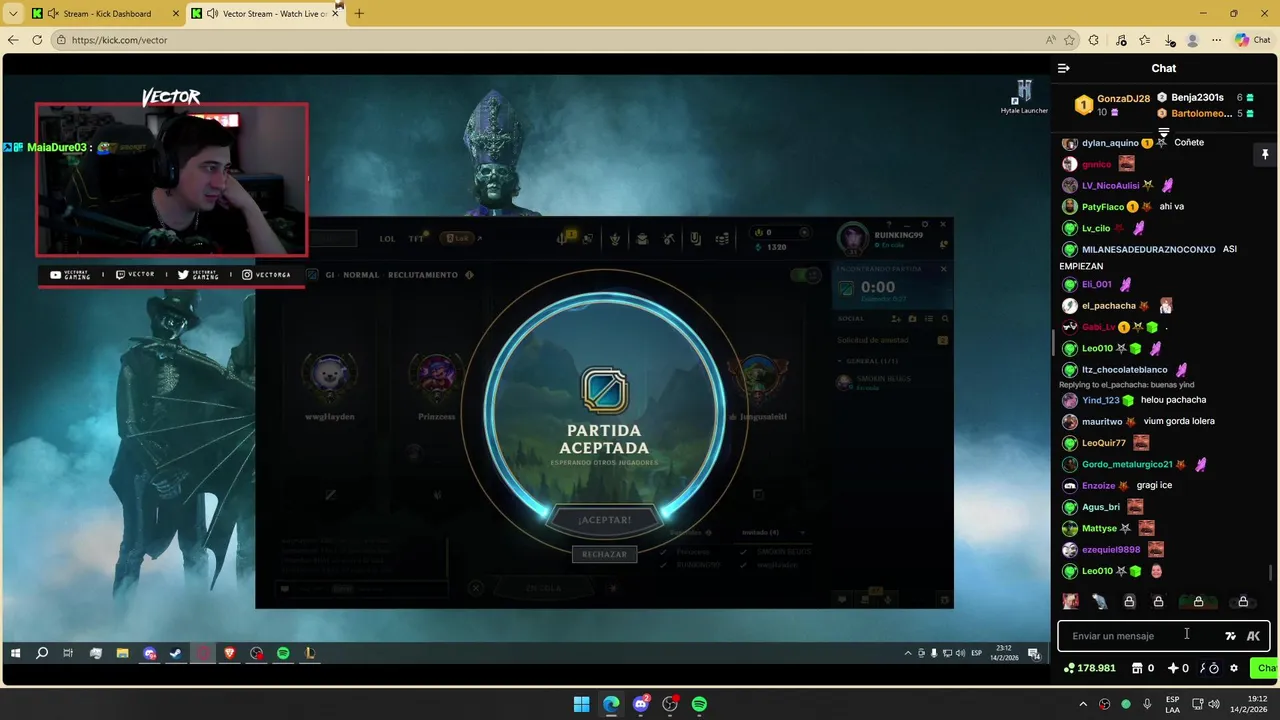Open the favorites list
This screenshot has width=1280, height=720.
click(x=1145, y=40)
